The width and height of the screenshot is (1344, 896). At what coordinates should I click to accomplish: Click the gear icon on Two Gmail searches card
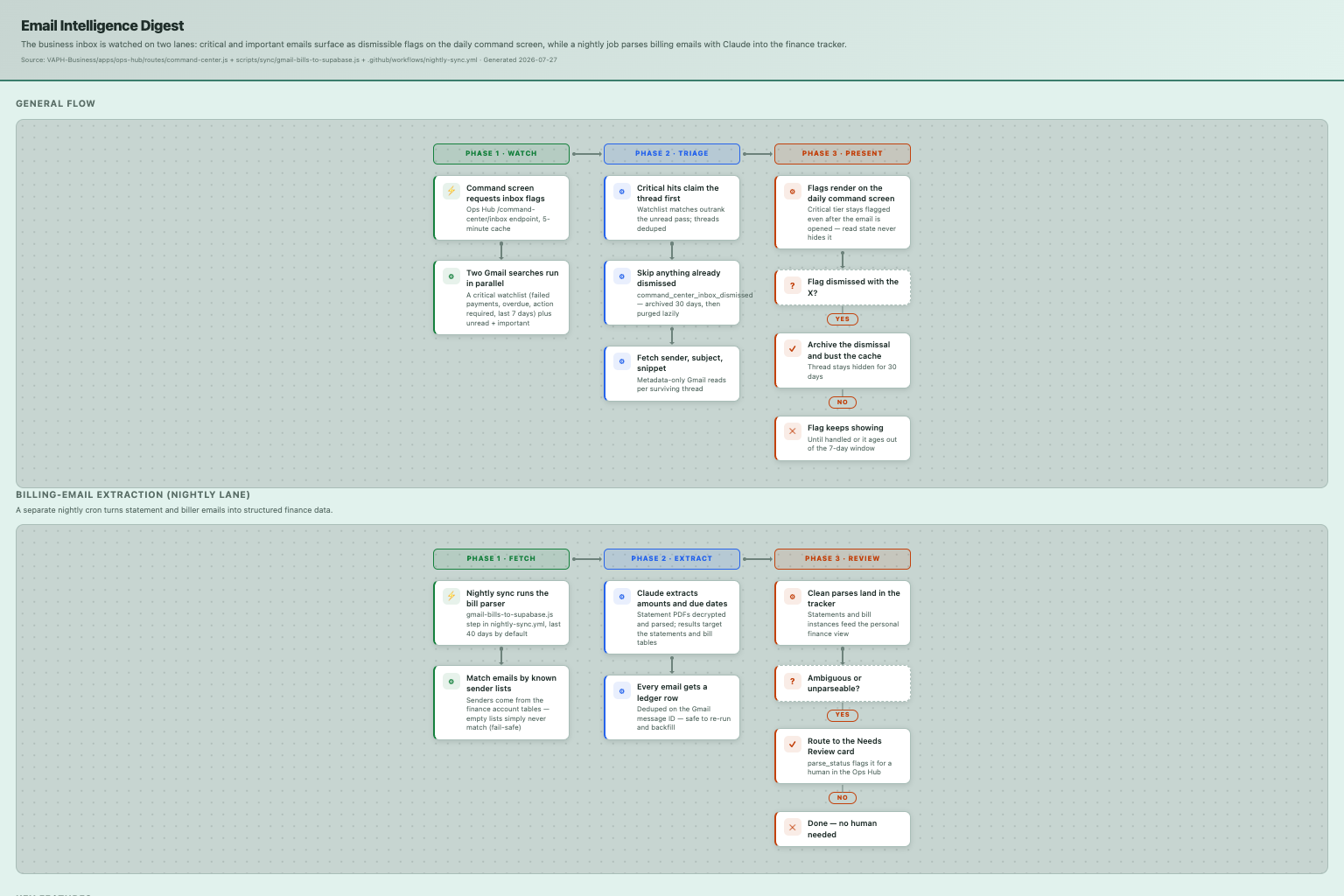pyautogui.click(x=451, y=276)
